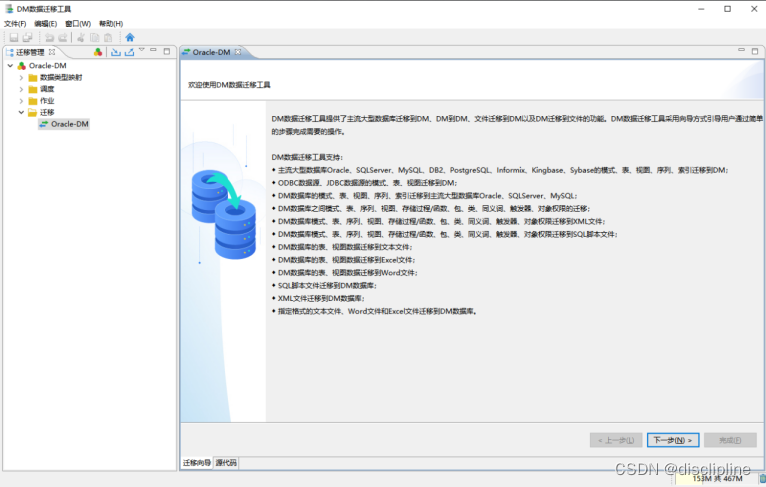The image size is (766, 487).
Task: Maximize the Oracle-DM editor area
Action: tap(755, 51)
